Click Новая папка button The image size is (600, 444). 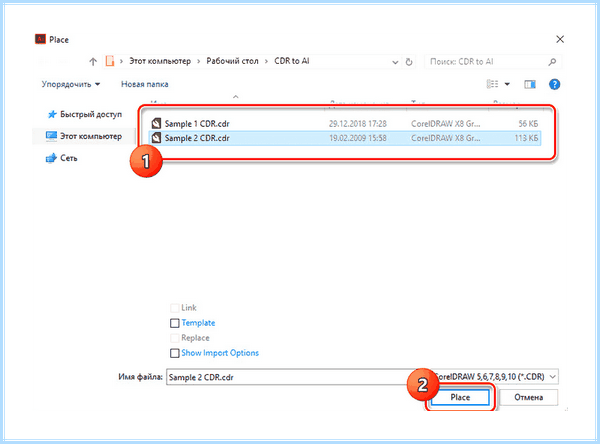tap(145, 84)
